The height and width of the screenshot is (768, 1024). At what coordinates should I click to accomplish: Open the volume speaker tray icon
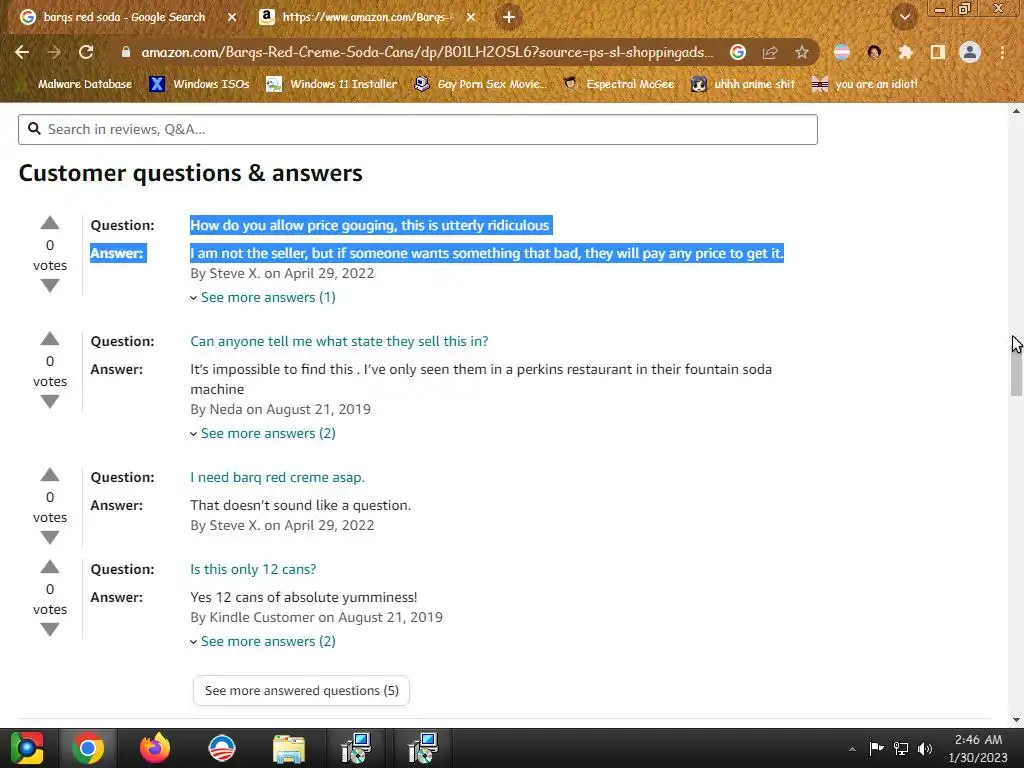tap(925, 748)
